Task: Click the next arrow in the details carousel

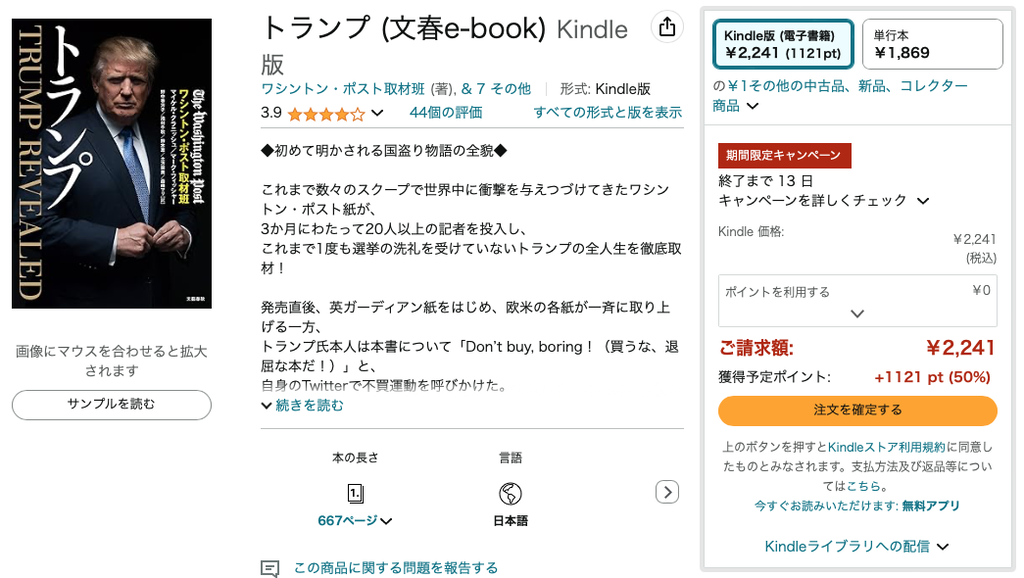Action: click(667, 491)
